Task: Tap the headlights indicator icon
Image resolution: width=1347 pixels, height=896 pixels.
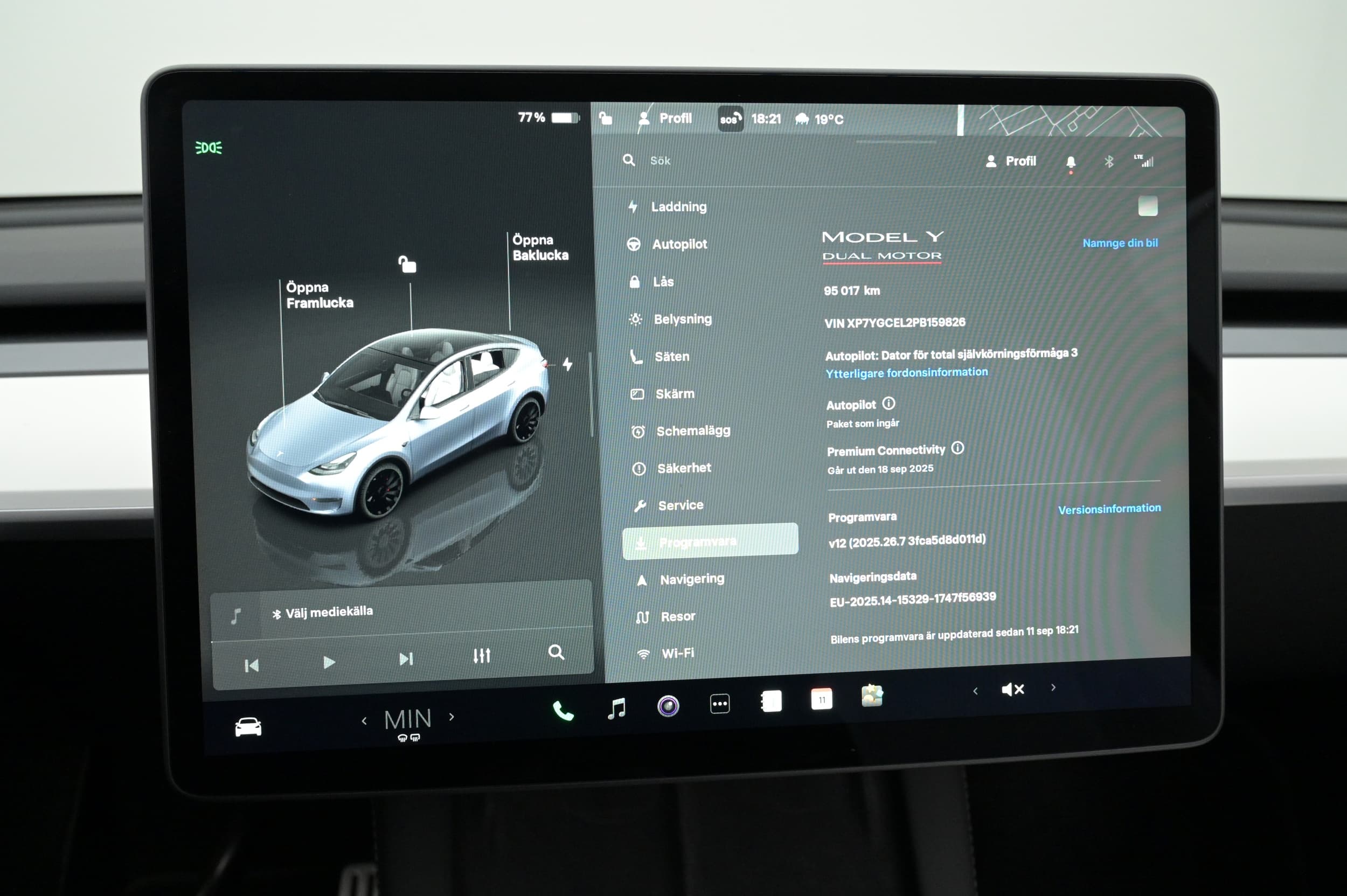Action: pos(209,148)
